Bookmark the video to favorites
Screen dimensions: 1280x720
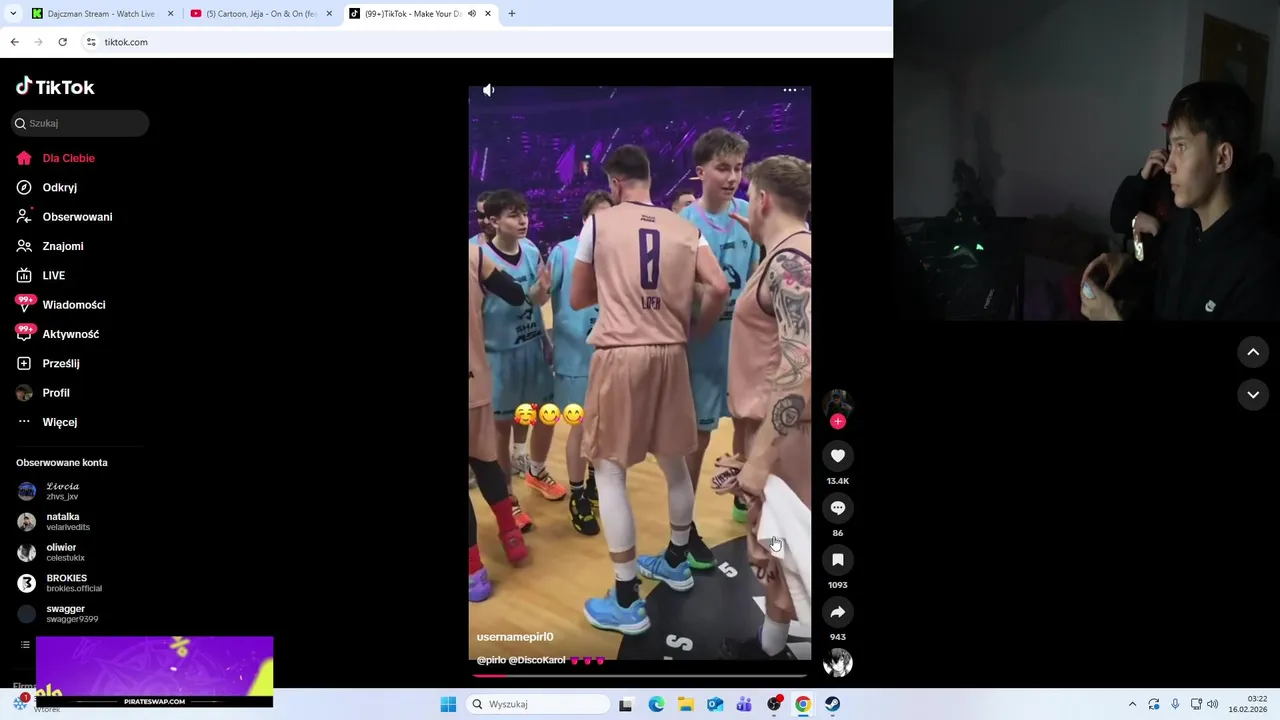coord(838,560)
